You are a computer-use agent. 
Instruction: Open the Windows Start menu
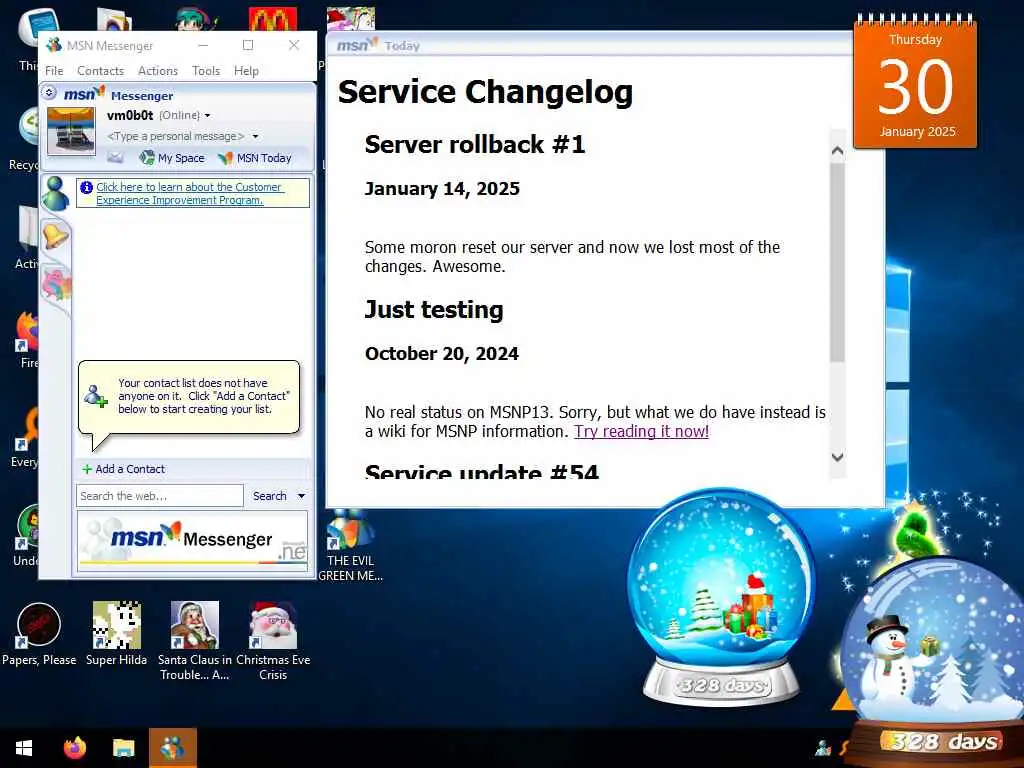tap(24, 748)
